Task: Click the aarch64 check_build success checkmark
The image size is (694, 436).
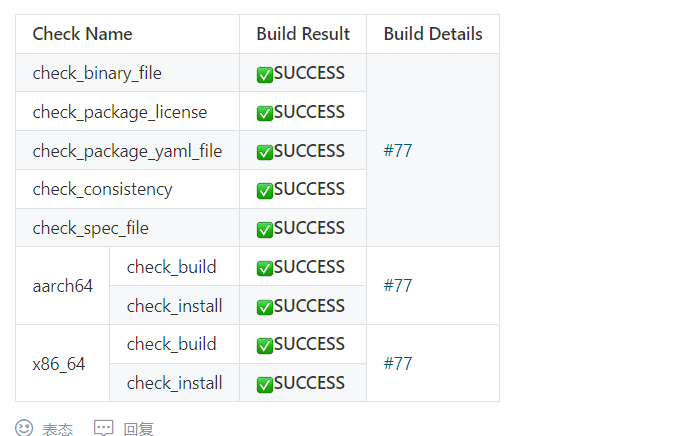Action: pyautogui.click(x=265, y=268)
